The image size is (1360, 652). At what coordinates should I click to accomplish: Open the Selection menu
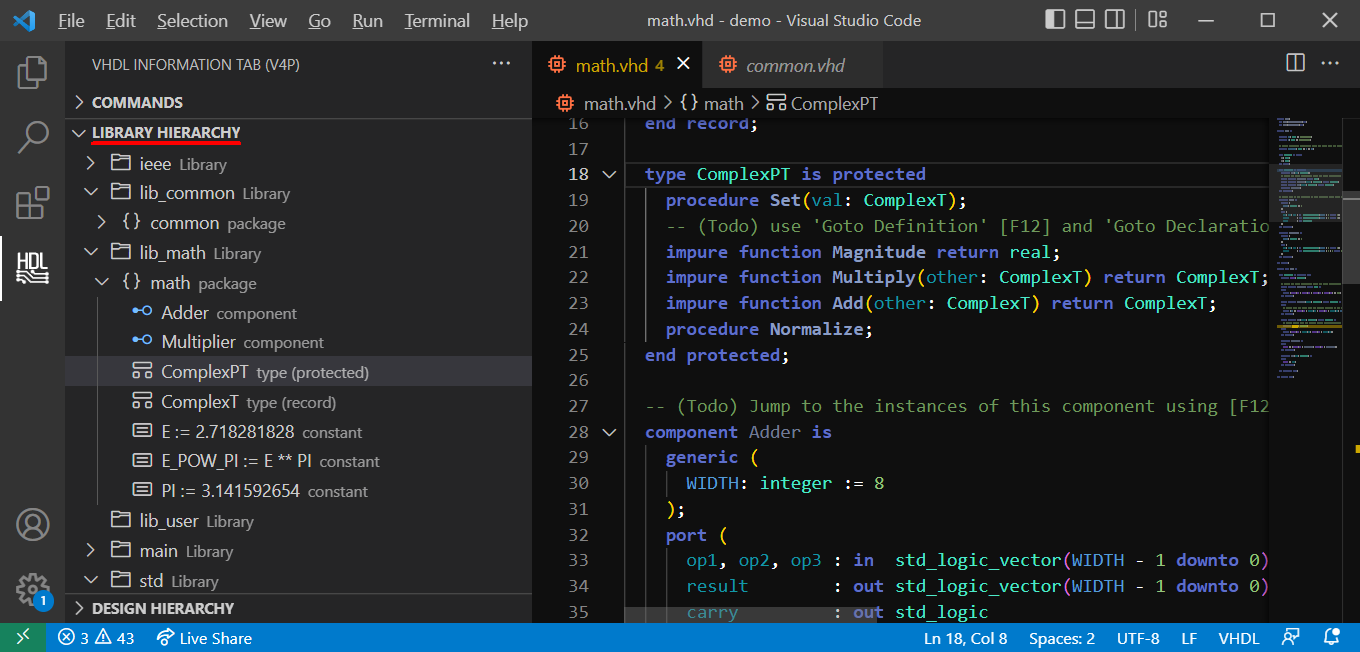pyautogui.click(x=192, y=20)
